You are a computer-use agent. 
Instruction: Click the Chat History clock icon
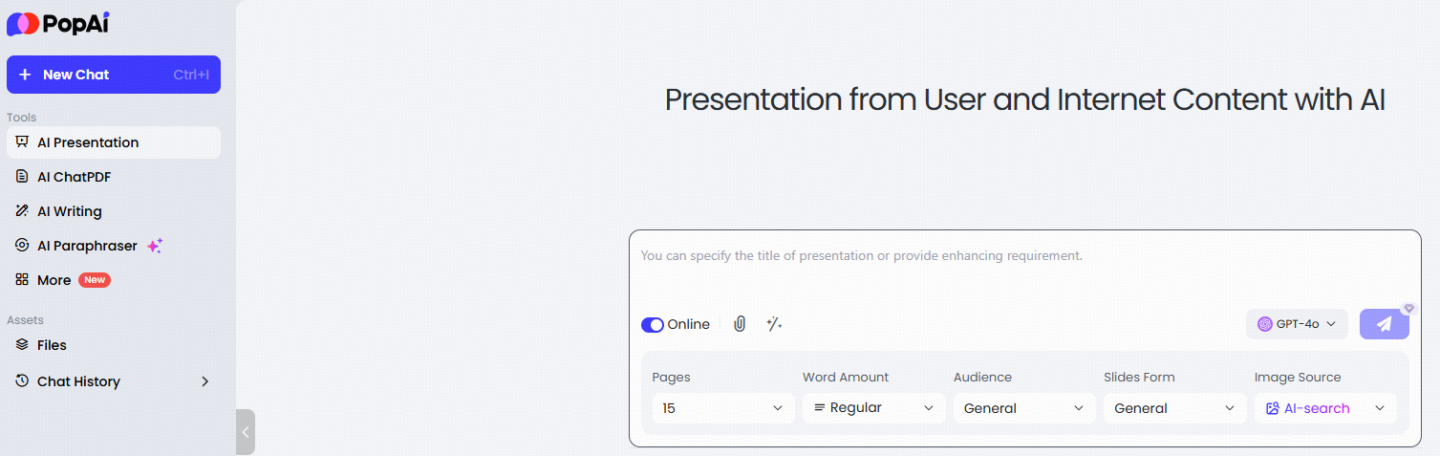[x=22, y=381]
